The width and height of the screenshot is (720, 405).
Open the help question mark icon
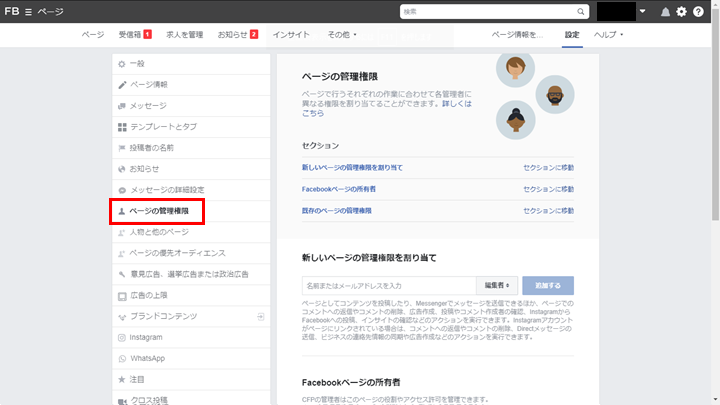click(x=698, y=12)
